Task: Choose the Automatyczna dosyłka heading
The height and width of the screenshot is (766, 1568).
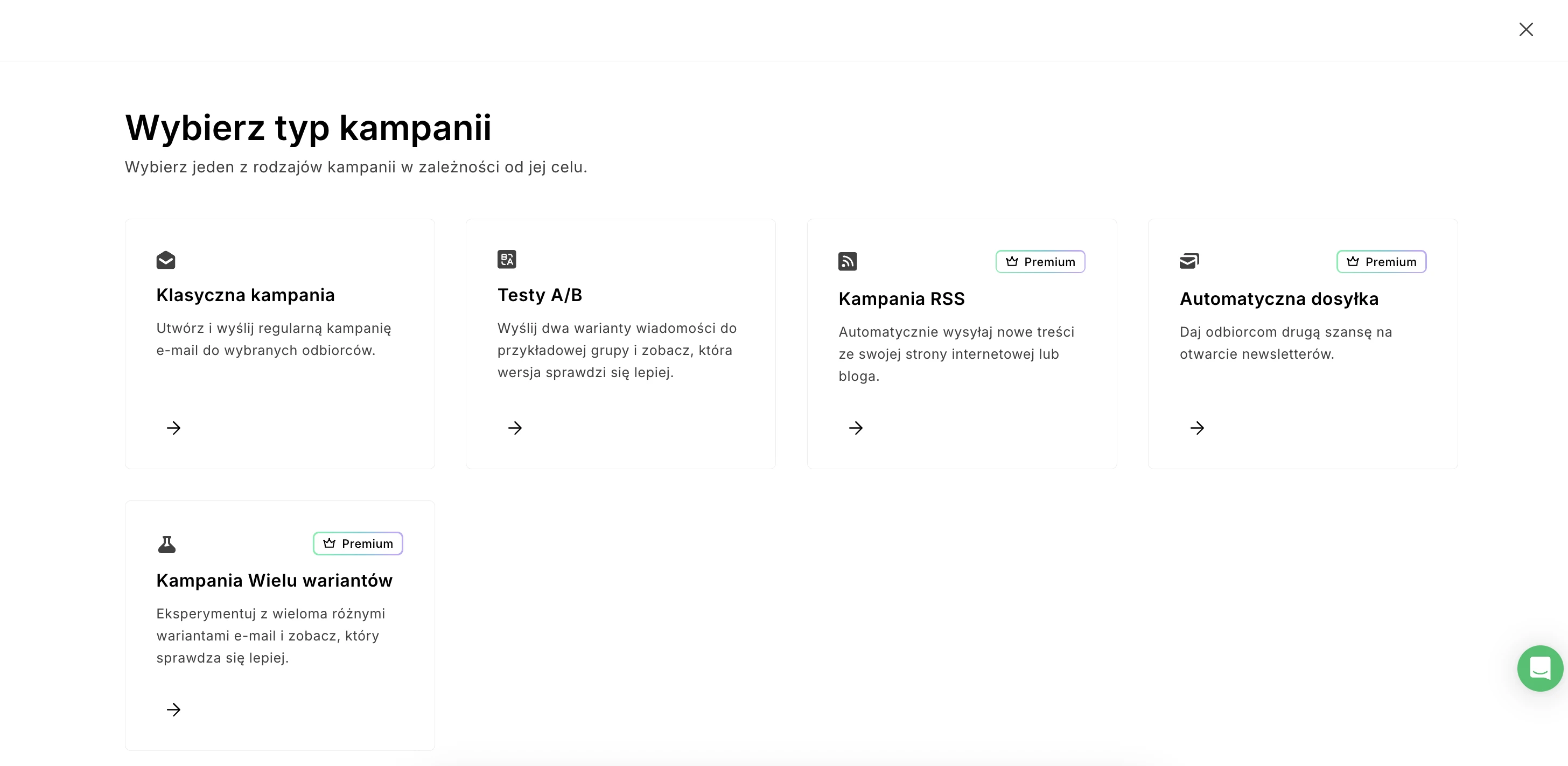Action: click(1279, 299)
